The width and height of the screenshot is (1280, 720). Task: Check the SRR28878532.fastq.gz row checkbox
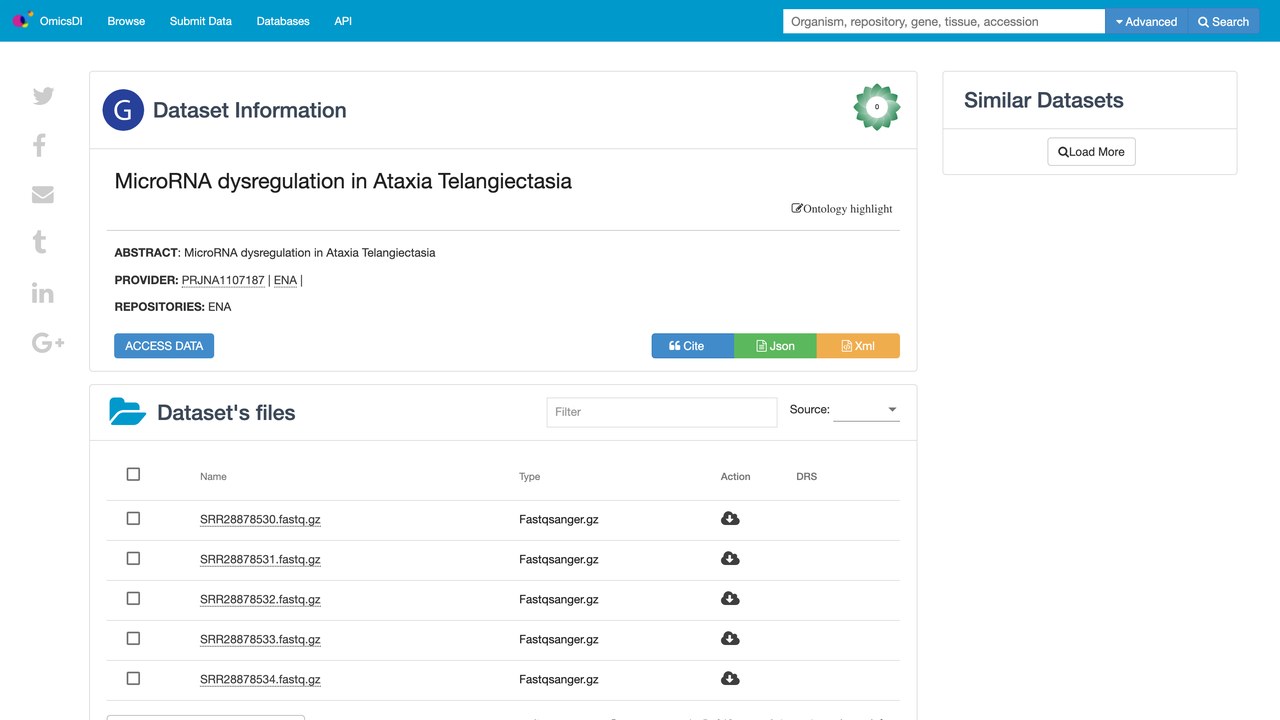133,598
